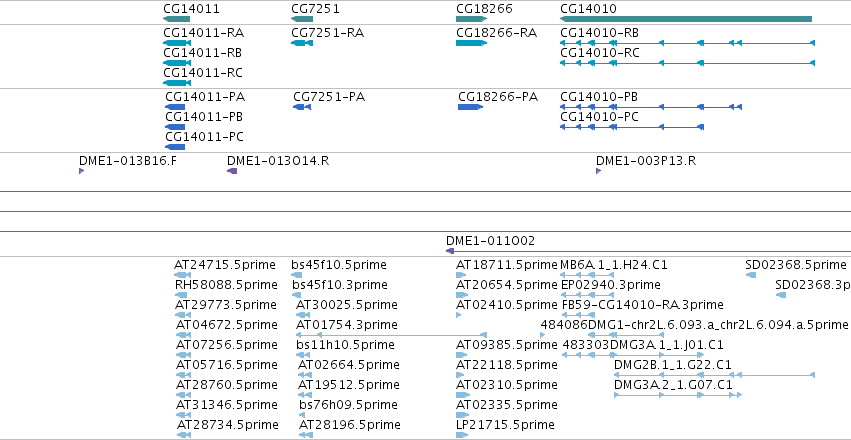
Task: Select the DME1-013B16.F marker arrow
Action: (81, 171)
